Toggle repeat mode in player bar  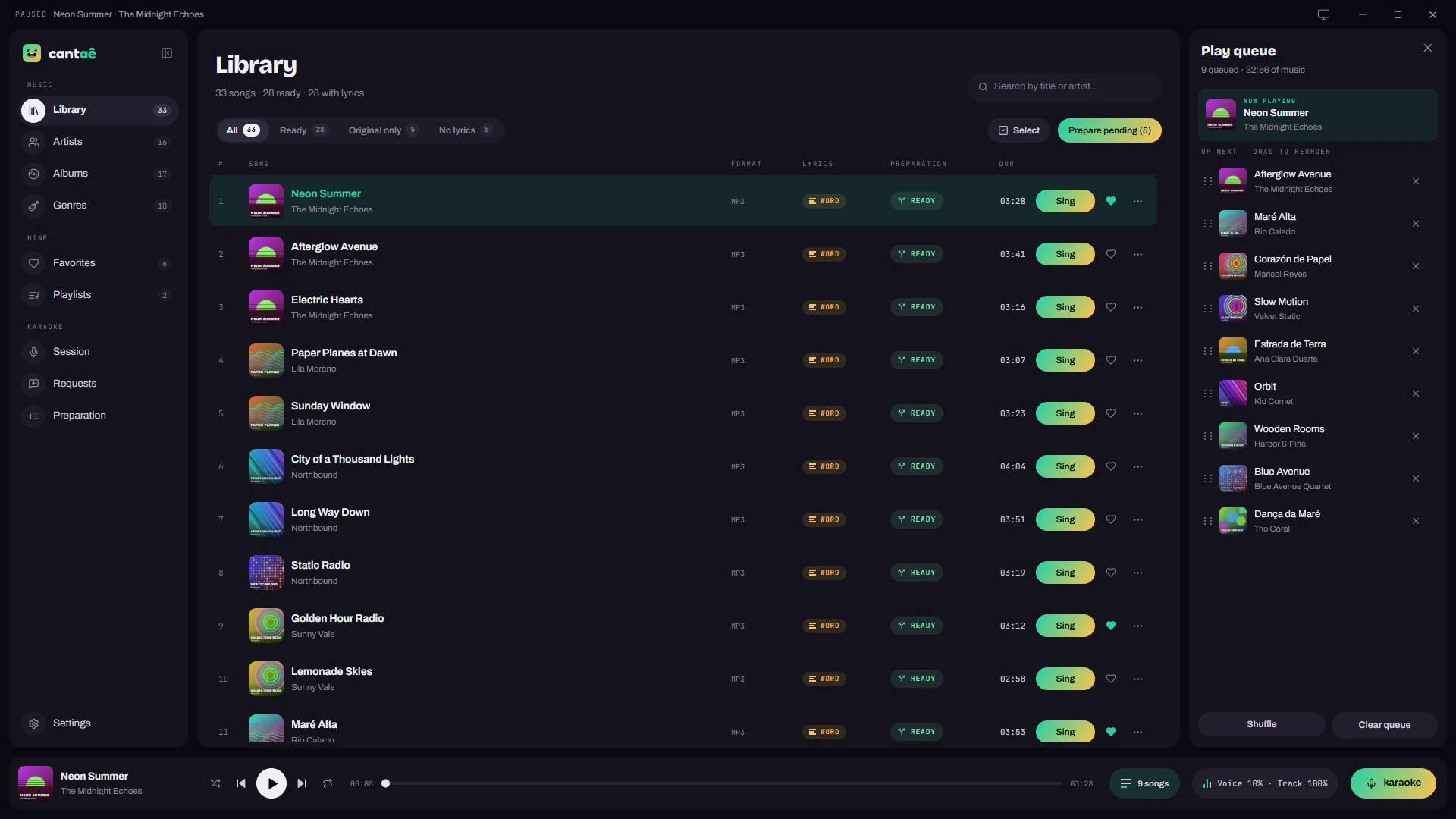pyautogui.click(x=328, y=783)
